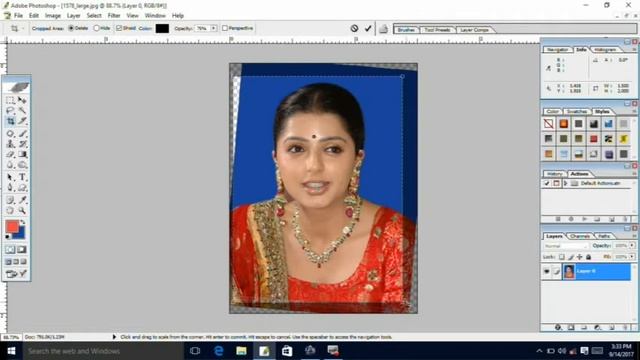Open the Styles panel flyout menu
Viewport: 640px width, 360px height.
(x=634, y=111)
